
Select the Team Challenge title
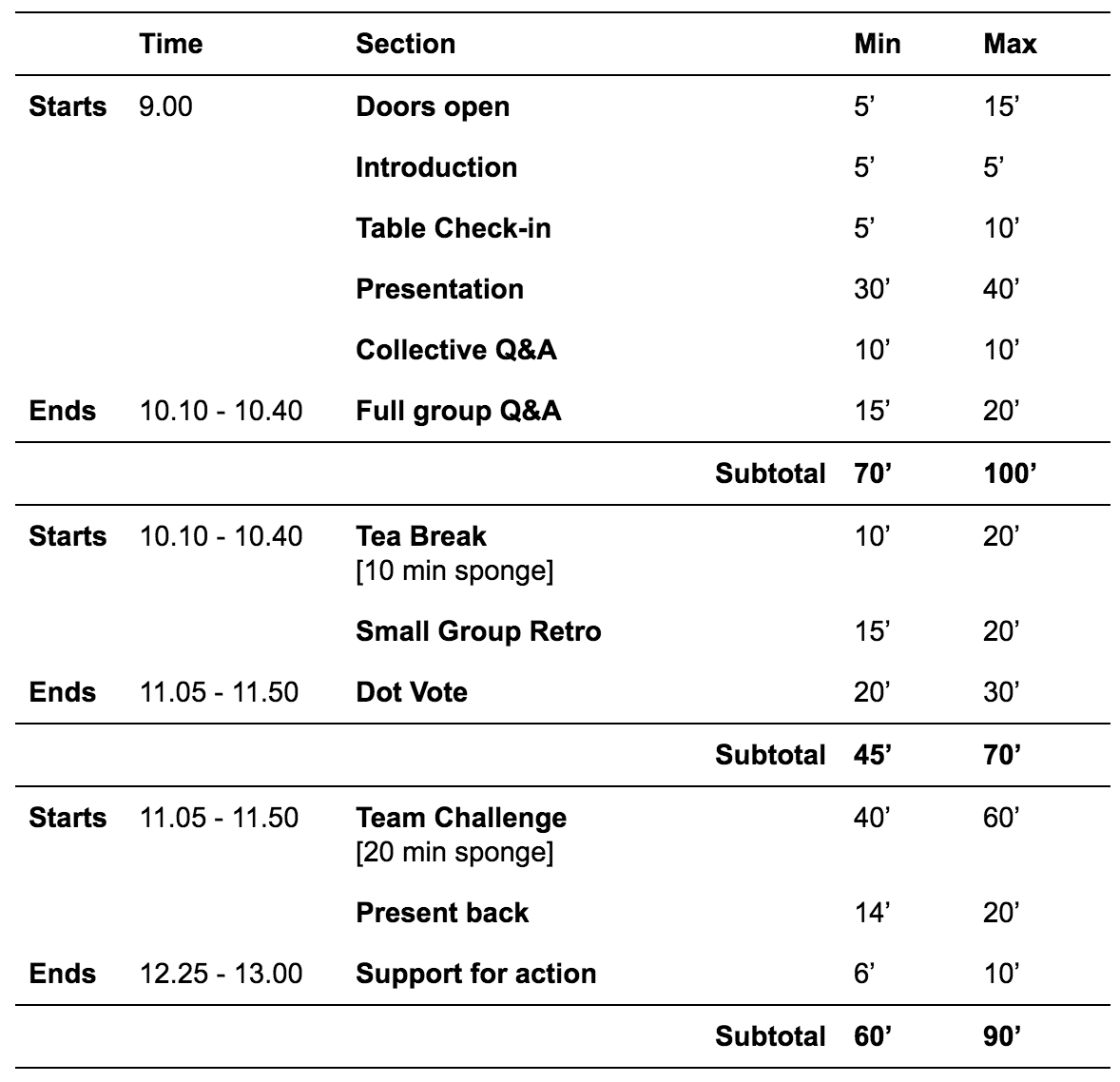pos(461,818)
